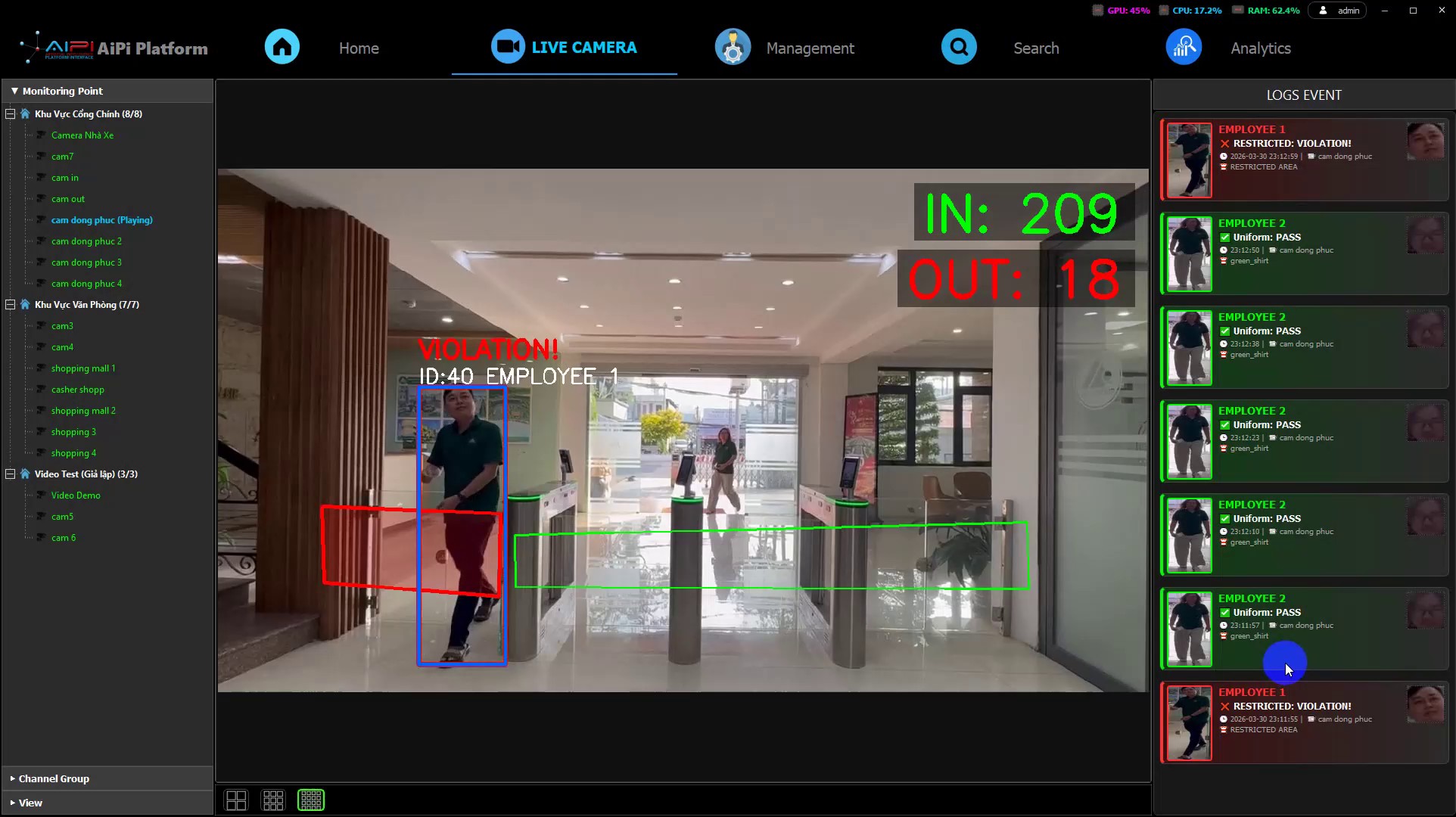
Task: Open the admin user account button
Action: point(1337,11)
